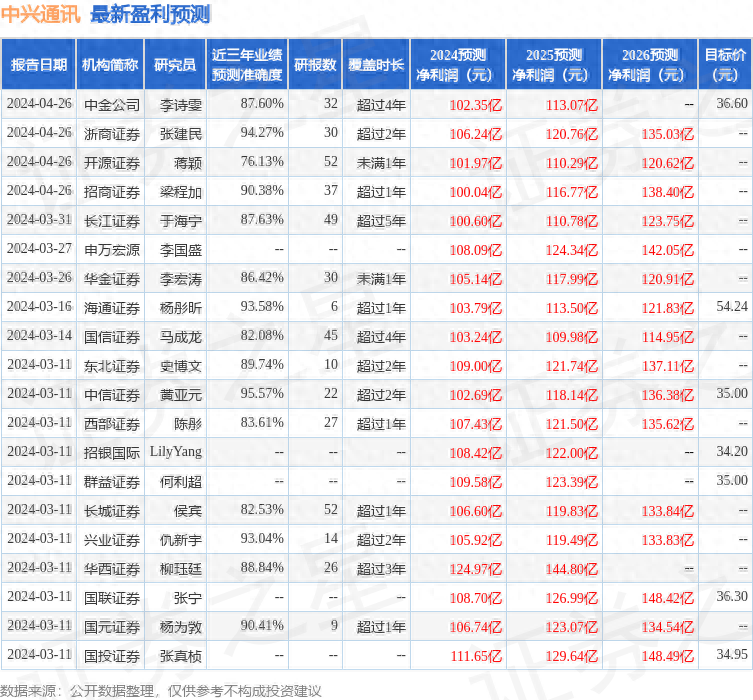Viewport: 753px width, 700px height.
Task: Click analyst name 于海宁
Action: pos(181,221)
